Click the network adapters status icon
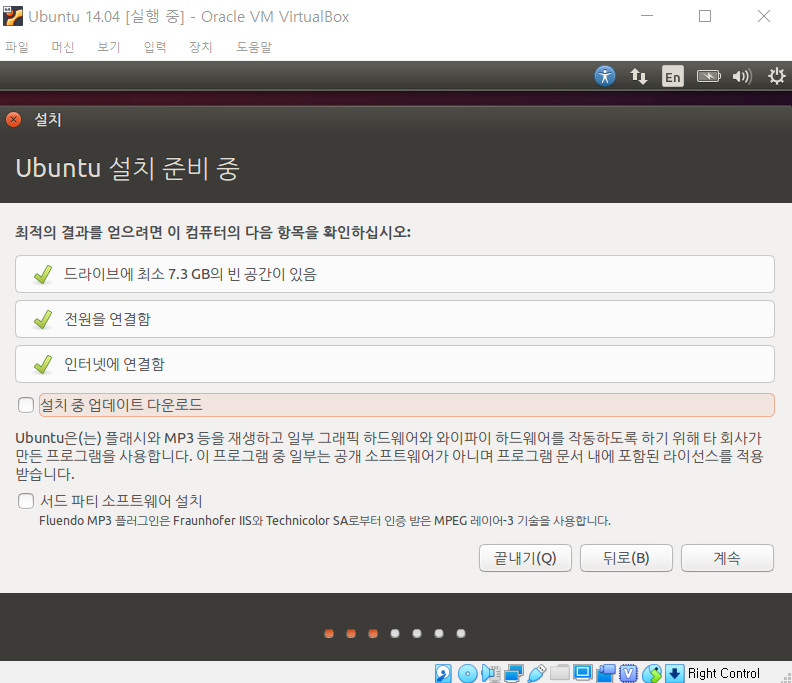The height and width of the screenshot is (683, 792). click(514, 673)
